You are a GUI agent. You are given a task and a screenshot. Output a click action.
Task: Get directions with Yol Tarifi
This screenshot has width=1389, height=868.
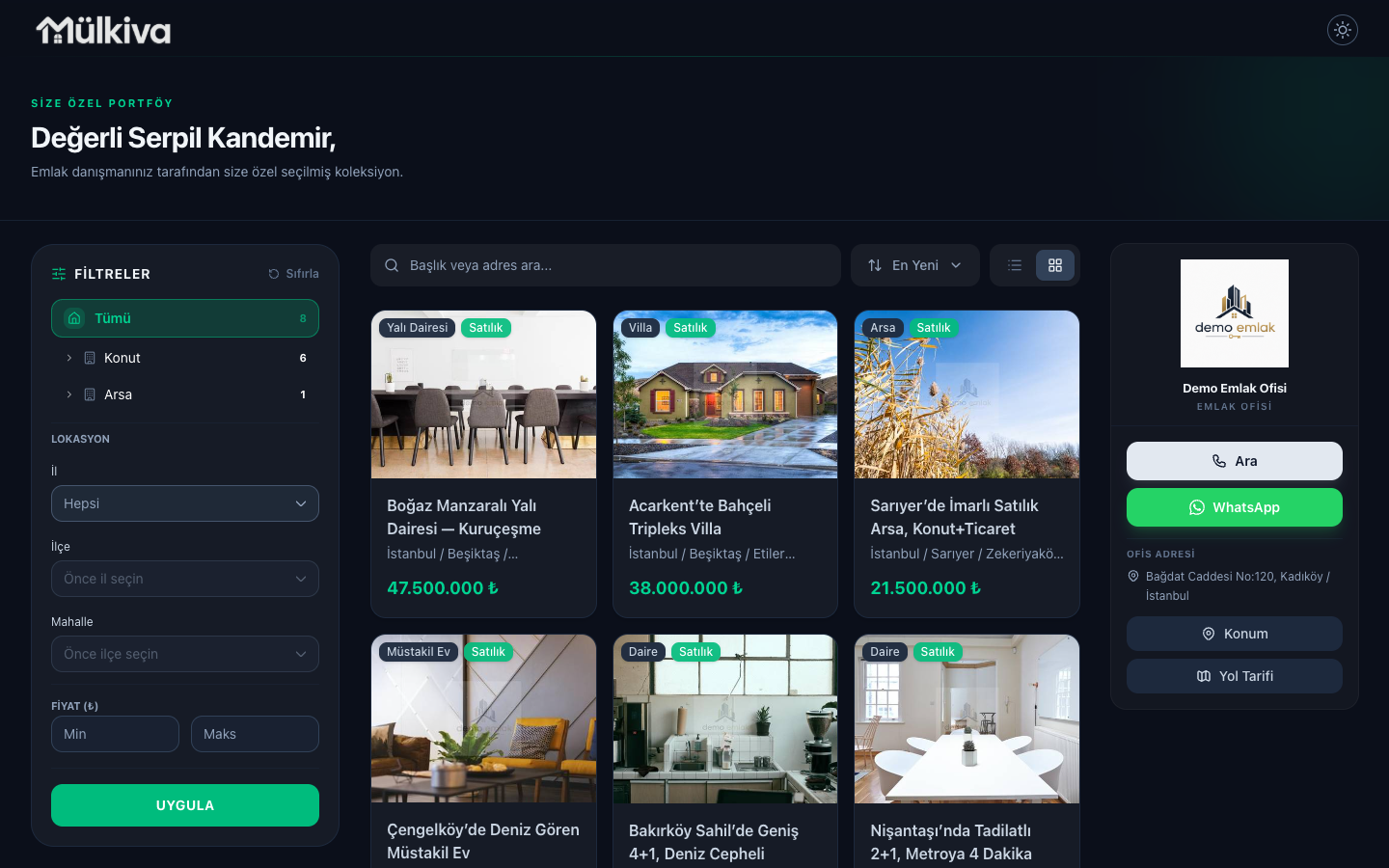point(1235,676)
